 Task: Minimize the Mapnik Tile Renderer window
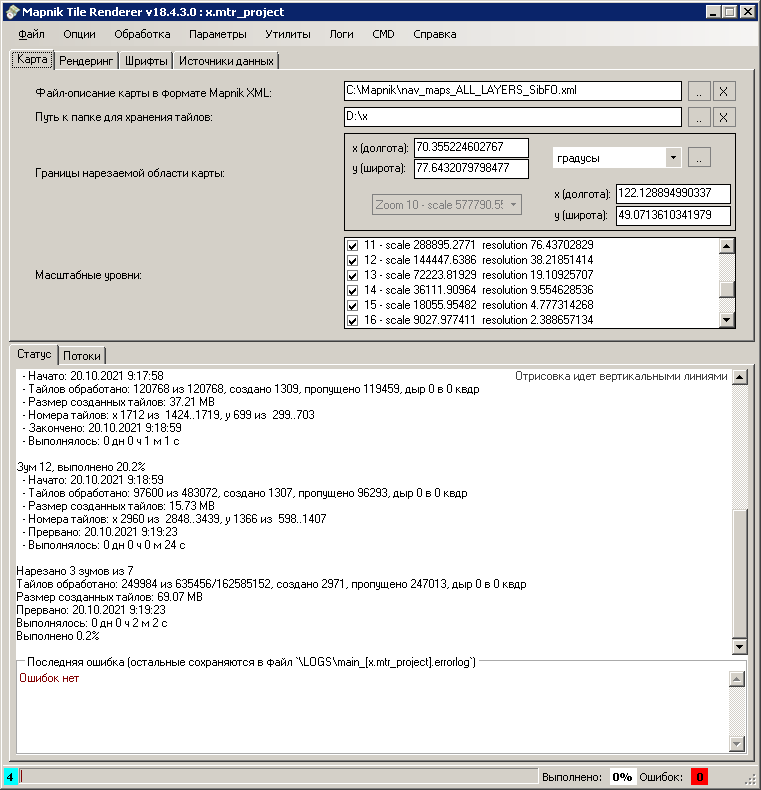pos(713,12)
